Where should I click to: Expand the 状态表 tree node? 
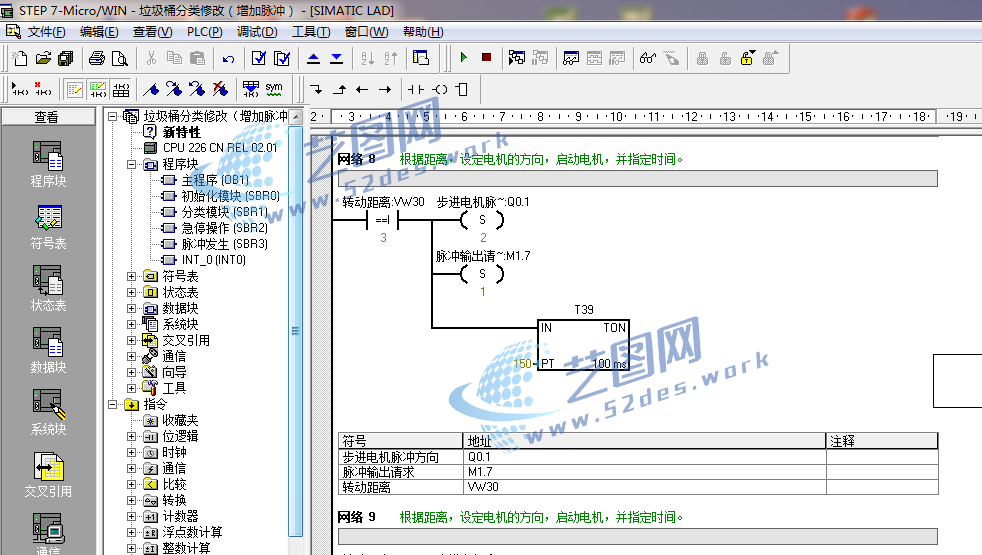pyautogui.click(x=132, y=292)
